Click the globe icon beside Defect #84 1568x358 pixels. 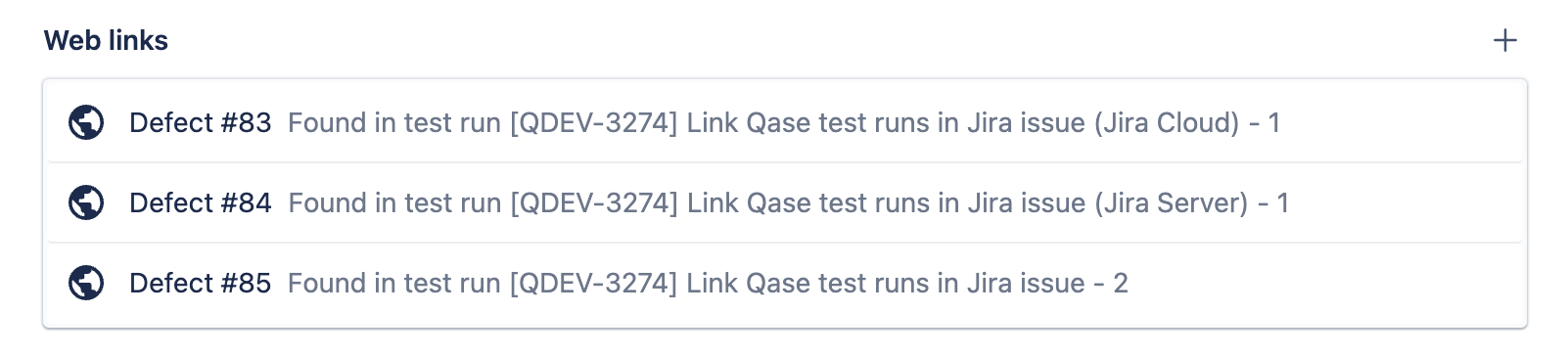(x=86, y=202)
